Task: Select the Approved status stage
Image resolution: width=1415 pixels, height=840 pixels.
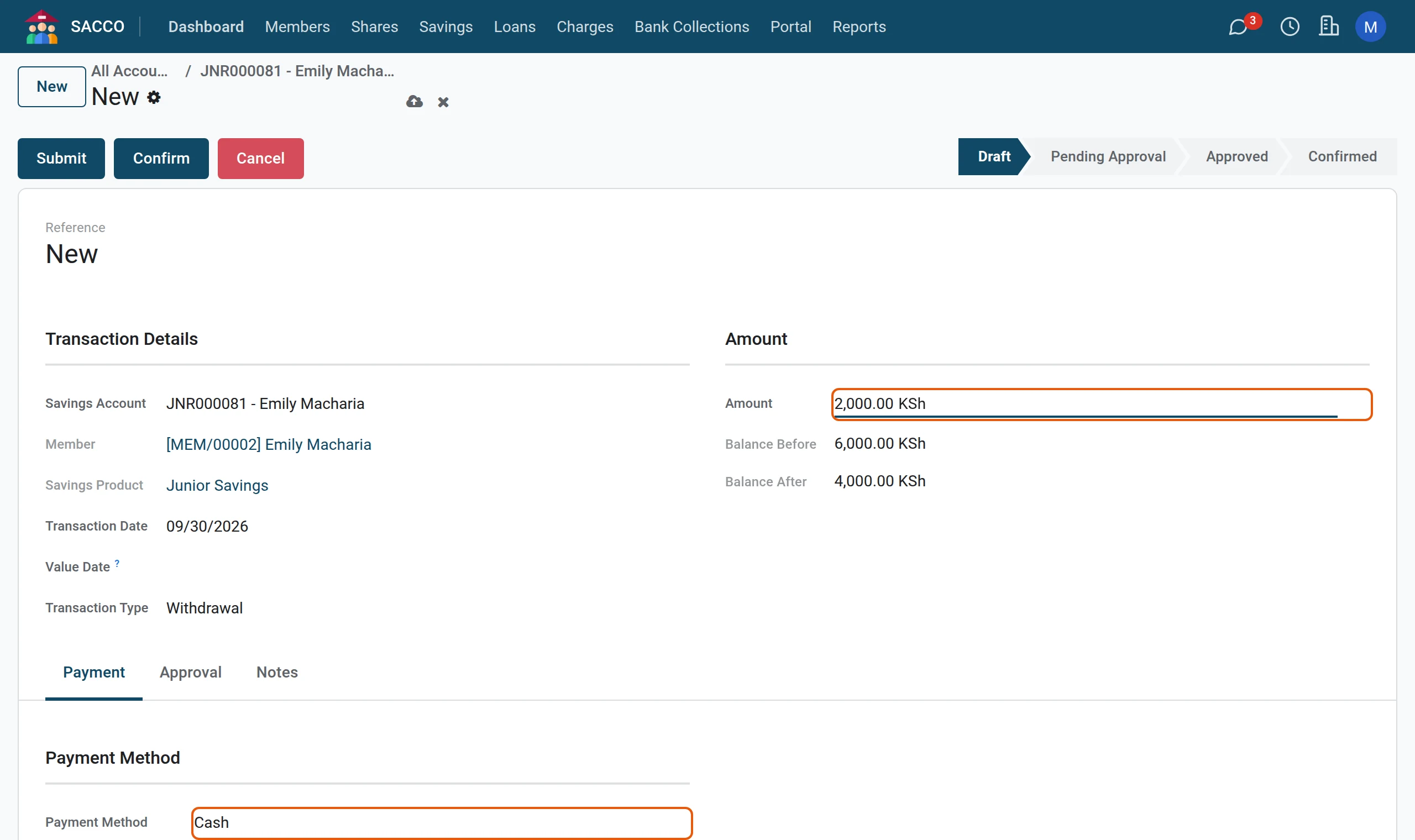Action: 1236,157
